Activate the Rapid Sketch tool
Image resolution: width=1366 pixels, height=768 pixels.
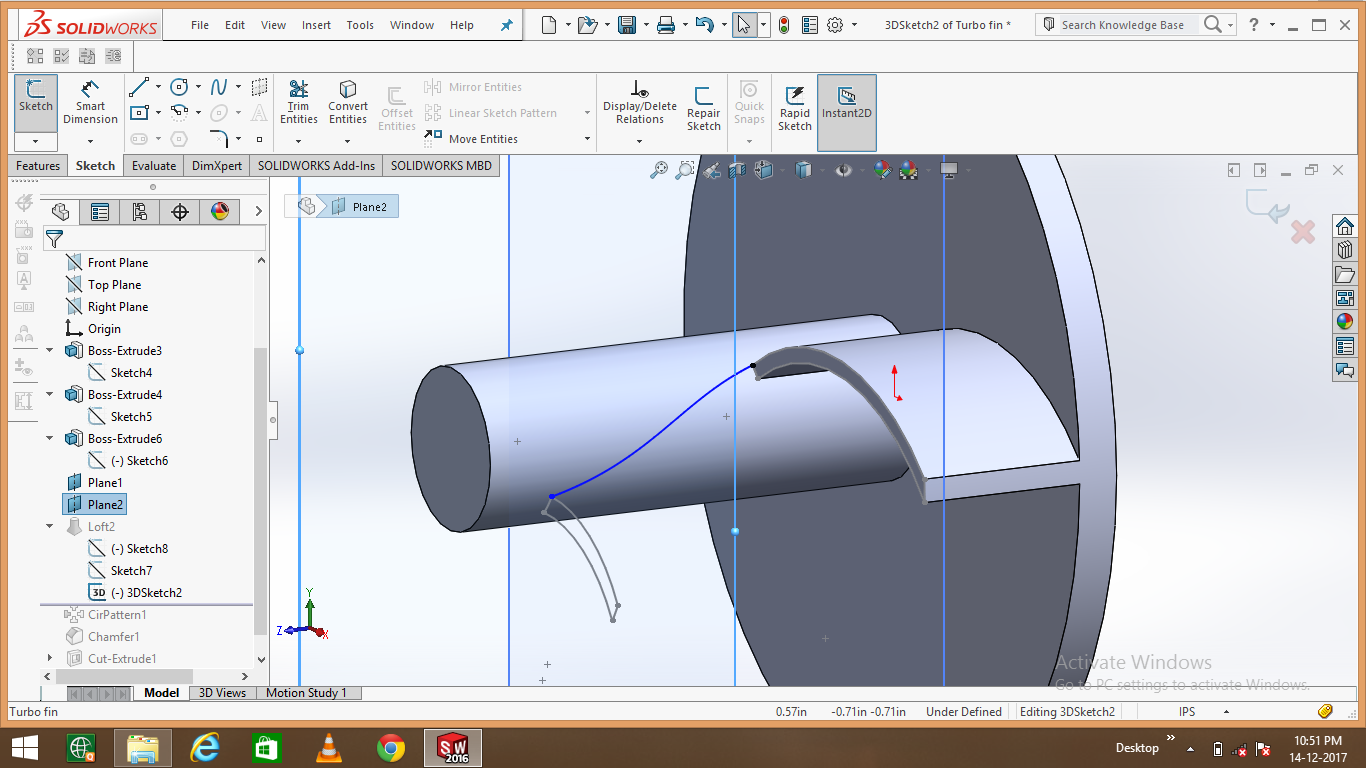click(x=794, y=100)
